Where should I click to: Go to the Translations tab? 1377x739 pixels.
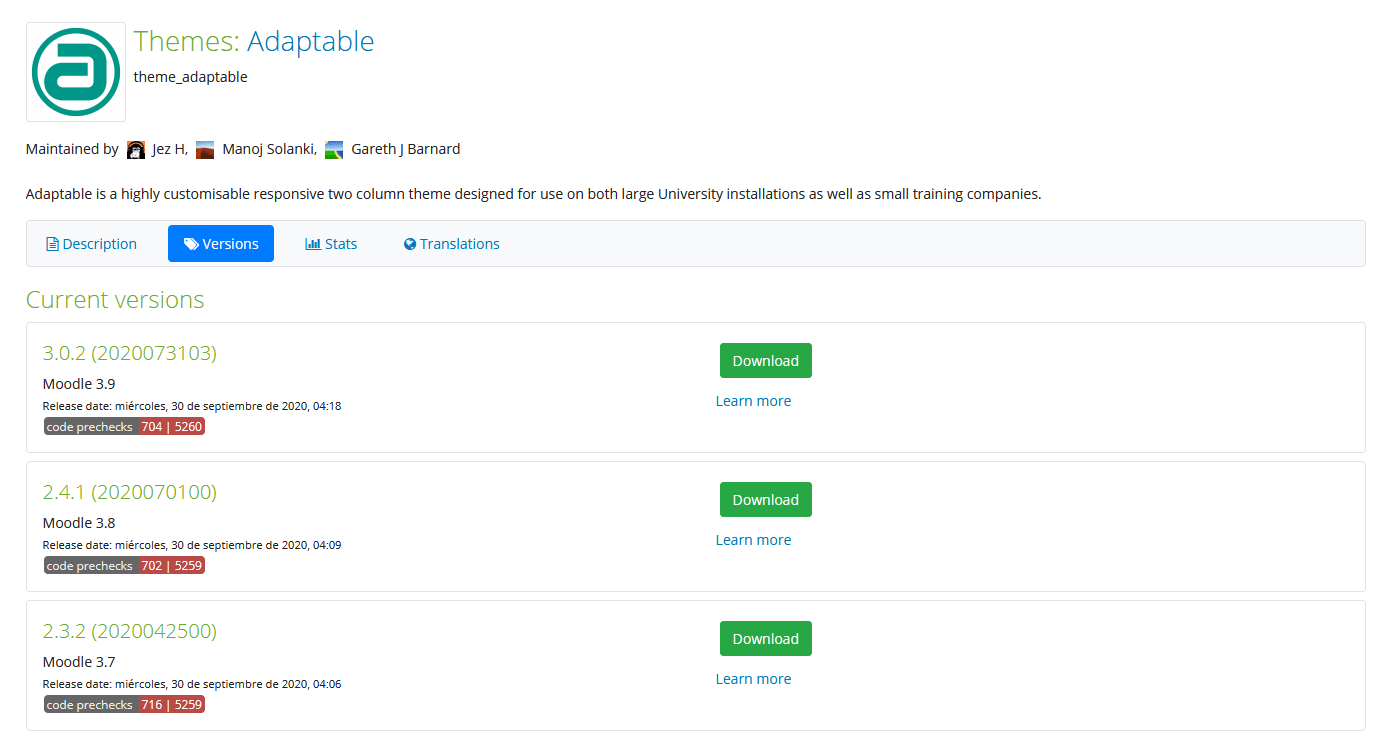click(452, 244)
